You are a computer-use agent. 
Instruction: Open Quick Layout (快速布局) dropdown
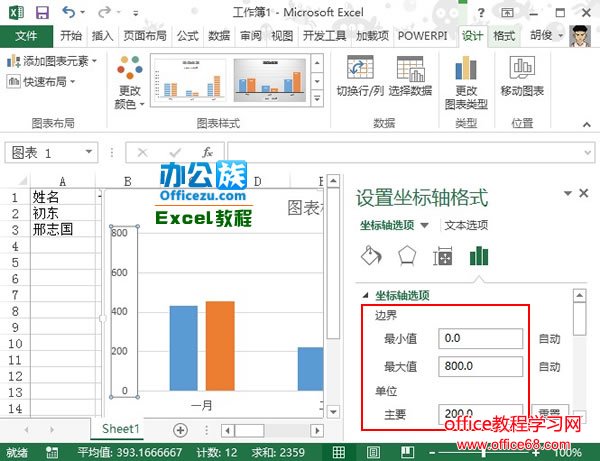point(41,81)
